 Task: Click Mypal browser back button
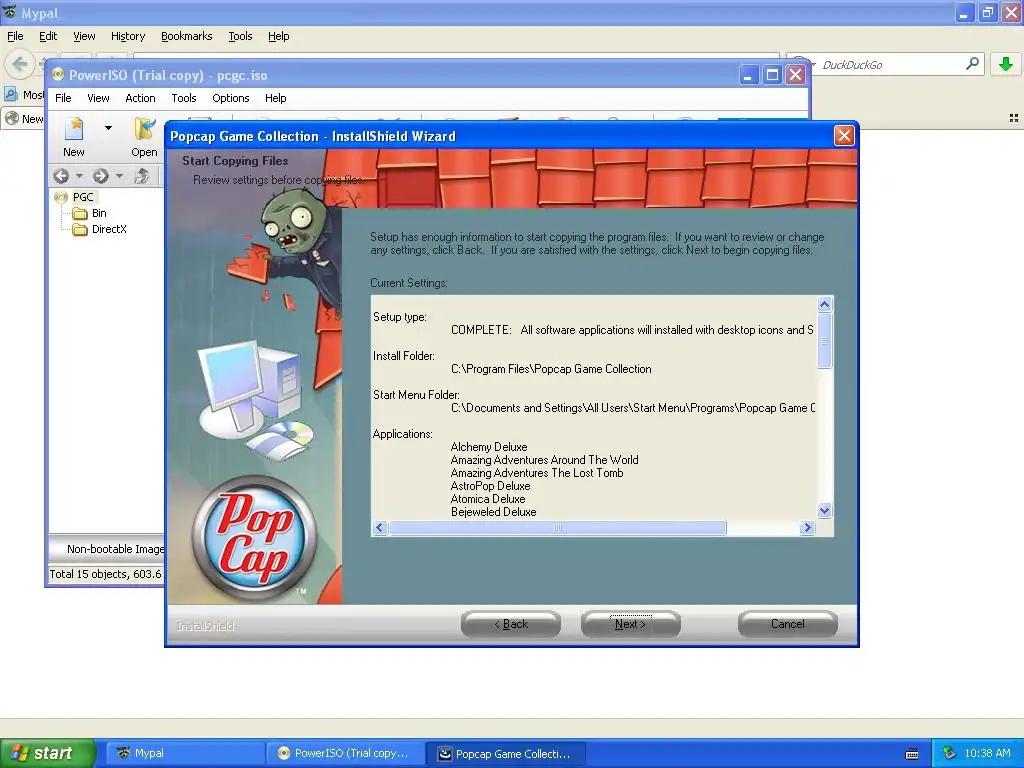pos(20,64)
